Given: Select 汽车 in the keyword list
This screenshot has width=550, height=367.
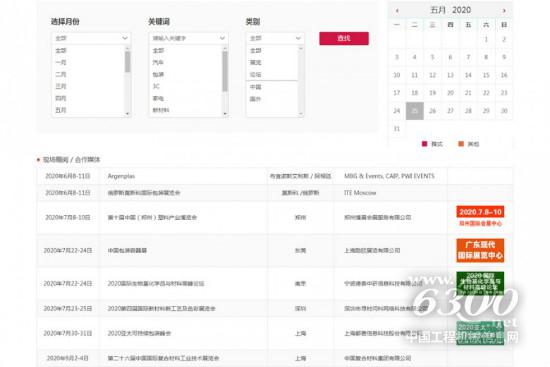Looking at the screenshot, I should (x=158, y=62).
